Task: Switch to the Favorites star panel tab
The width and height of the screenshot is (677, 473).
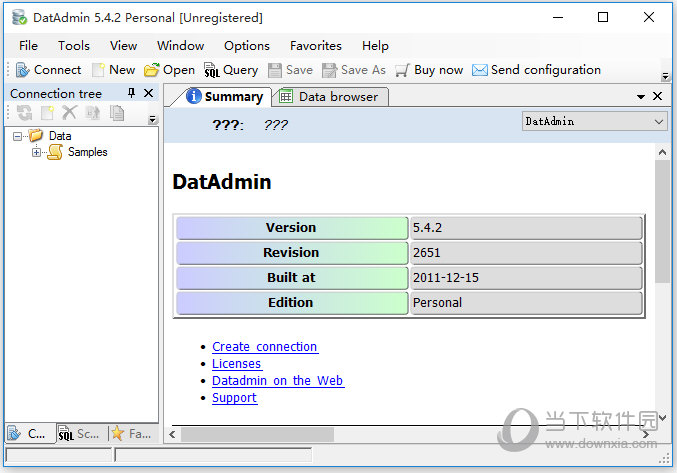Action: [x=132, y=434]
